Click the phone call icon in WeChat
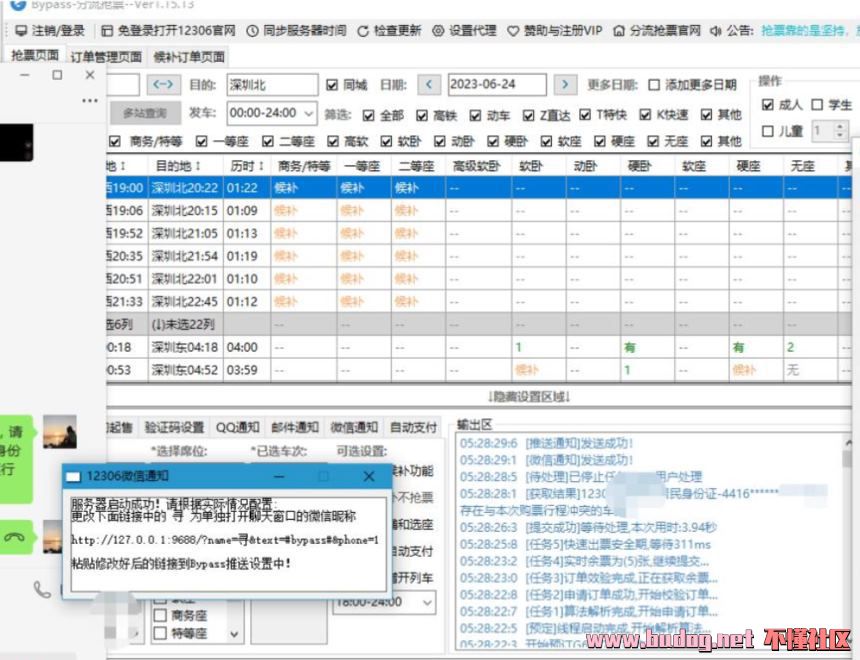Screen dimensions: 860x660 (x=42, y=589)
